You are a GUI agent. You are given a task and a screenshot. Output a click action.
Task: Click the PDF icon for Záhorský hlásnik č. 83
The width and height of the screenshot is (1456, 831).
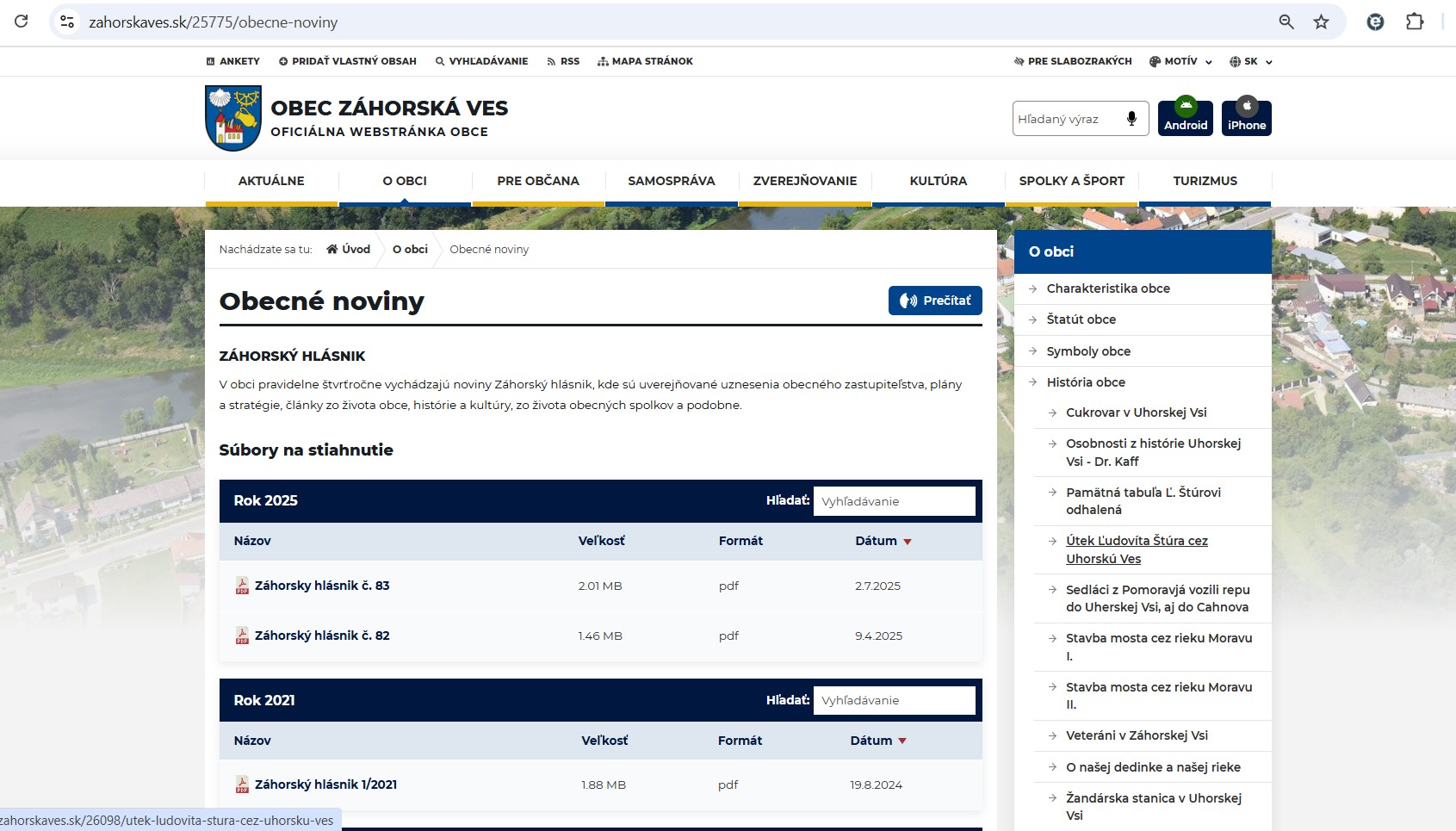pyautogui.click(x=242, y=586)
